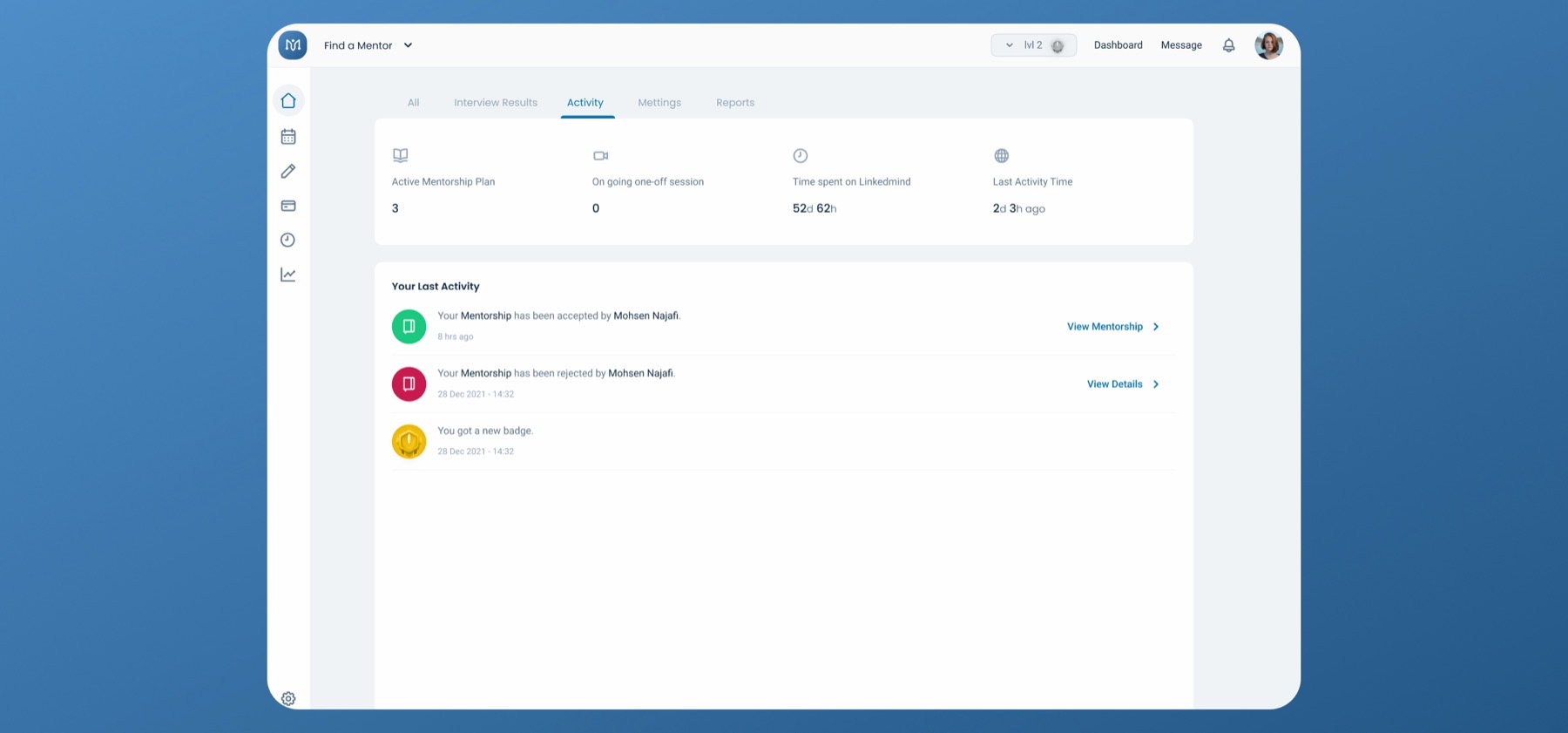The image size is (1568, 733).
Task: Click the notification bell icon
Action: pos(1228,45)
